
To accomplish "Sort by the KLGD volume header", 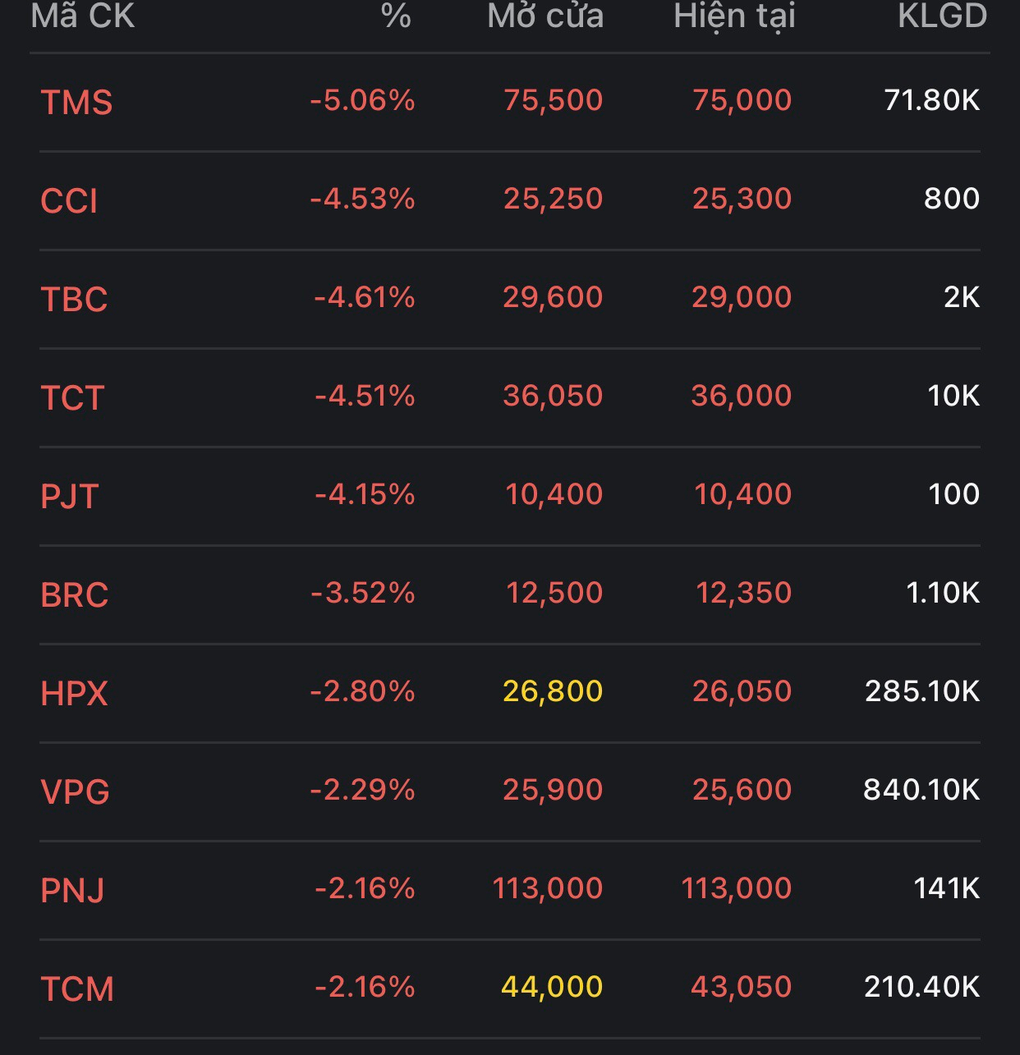I will pos(942,16).
